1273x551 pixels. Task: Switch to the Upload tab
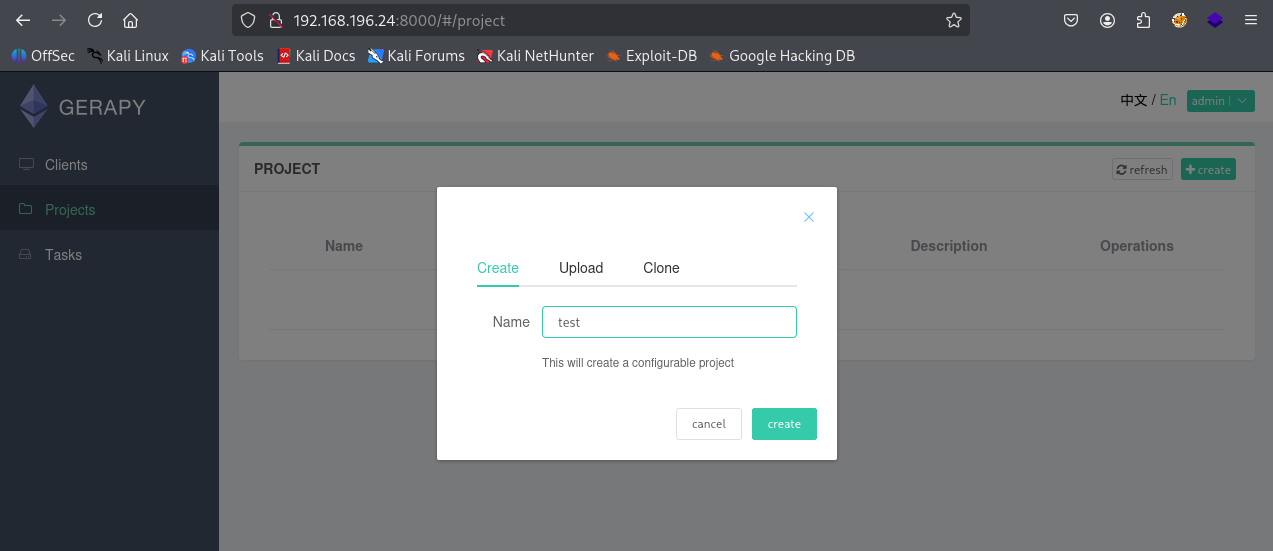pyautogui.click(x=581, y=268)
